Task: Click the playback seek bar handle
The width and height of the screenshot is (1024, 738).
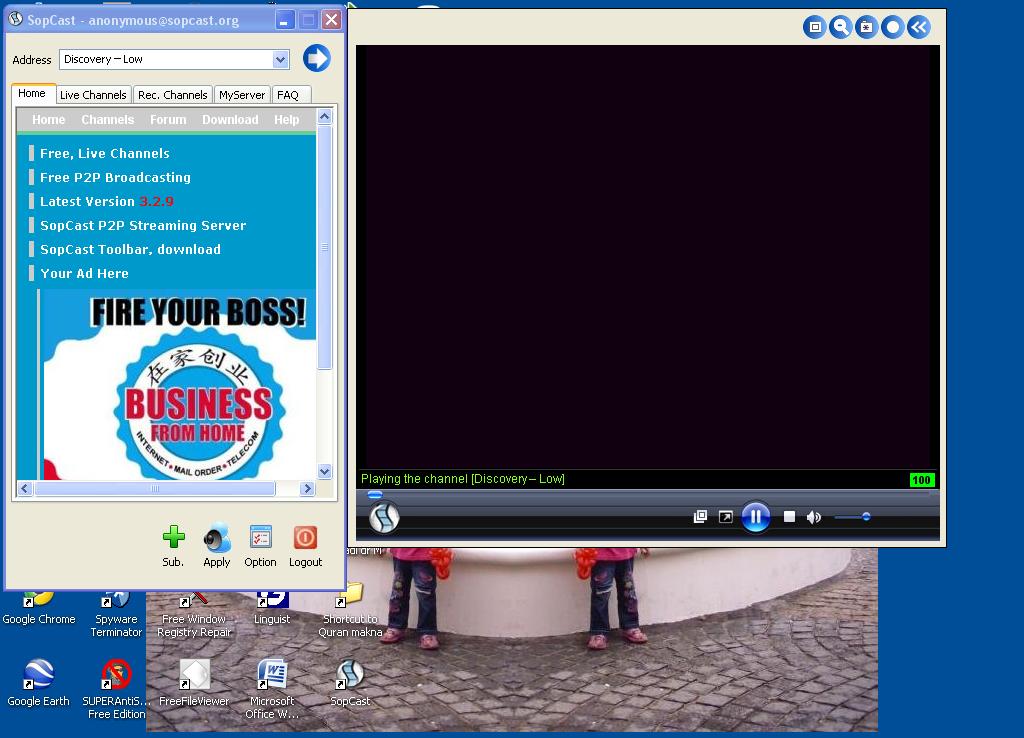Action: 375,494
